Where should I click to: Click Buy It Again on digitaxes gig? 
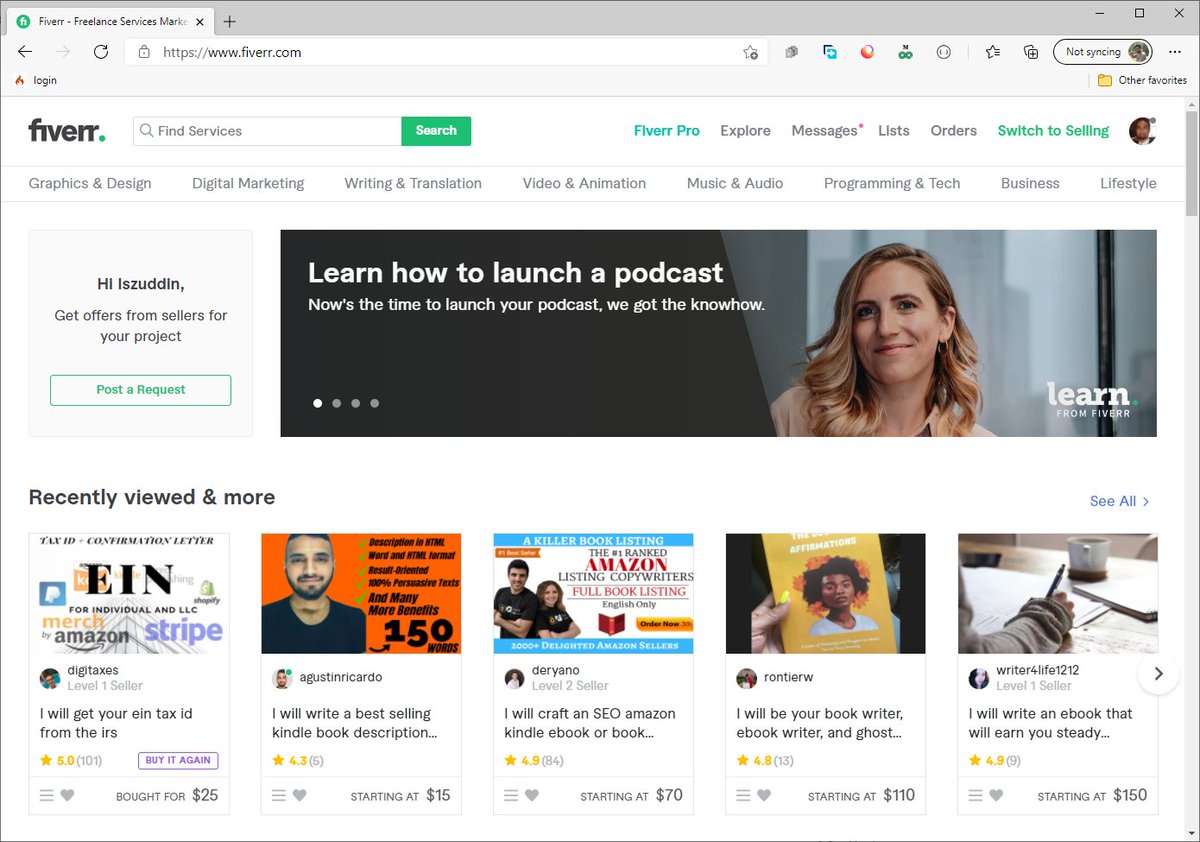point(178,760)
